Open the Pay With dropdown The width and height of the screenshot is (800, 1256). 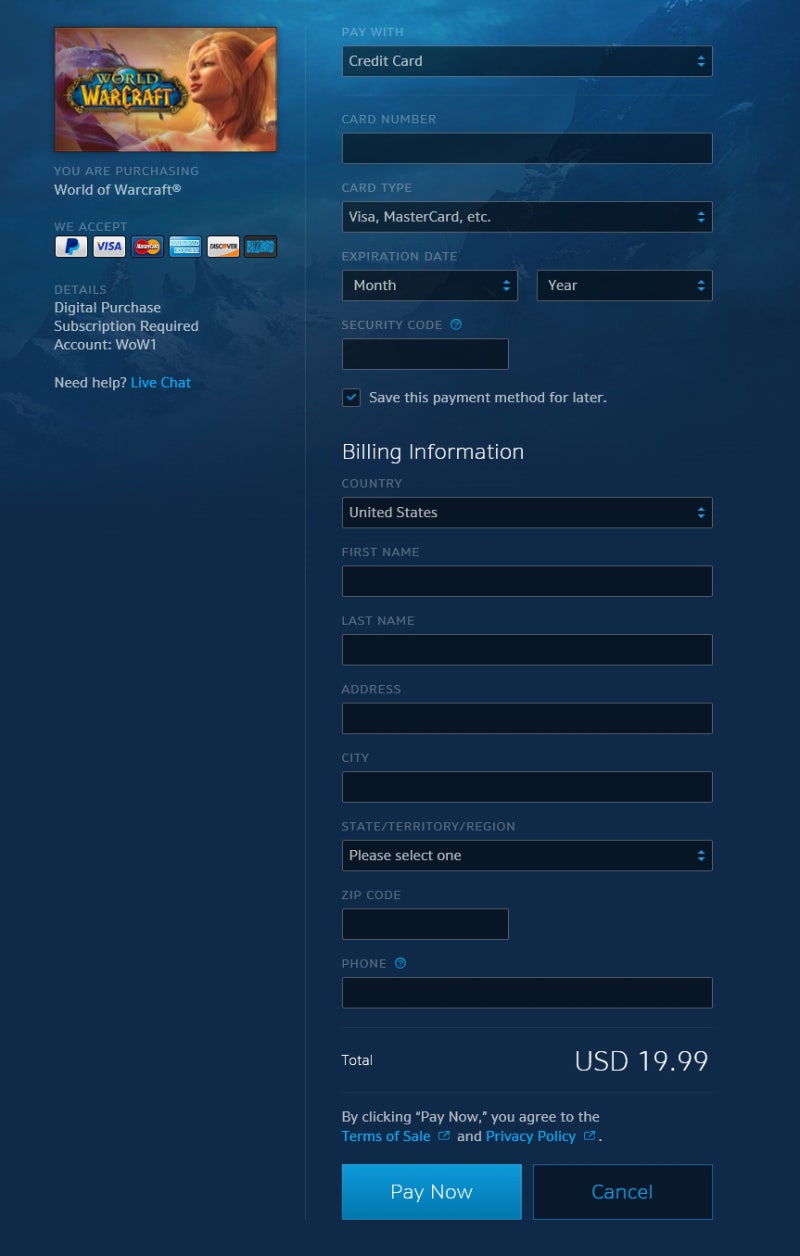pyautogui.click(x=527, y=61)
